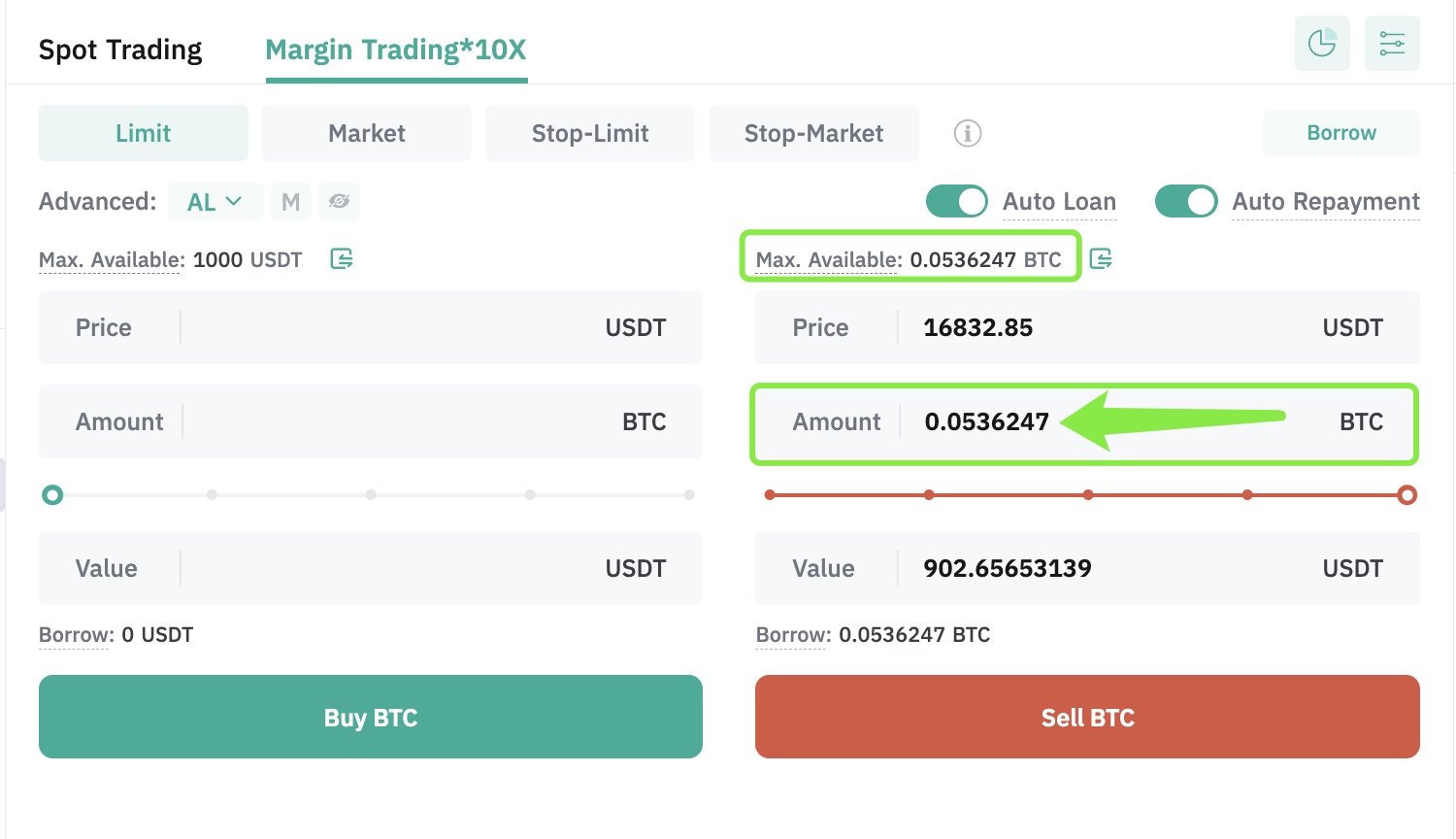Image resolution: width=1456 pixels, height=839 pixels.
Task: Toggle the hidden order eye icon
Action: pyautogui.click(x=339, y=202)
